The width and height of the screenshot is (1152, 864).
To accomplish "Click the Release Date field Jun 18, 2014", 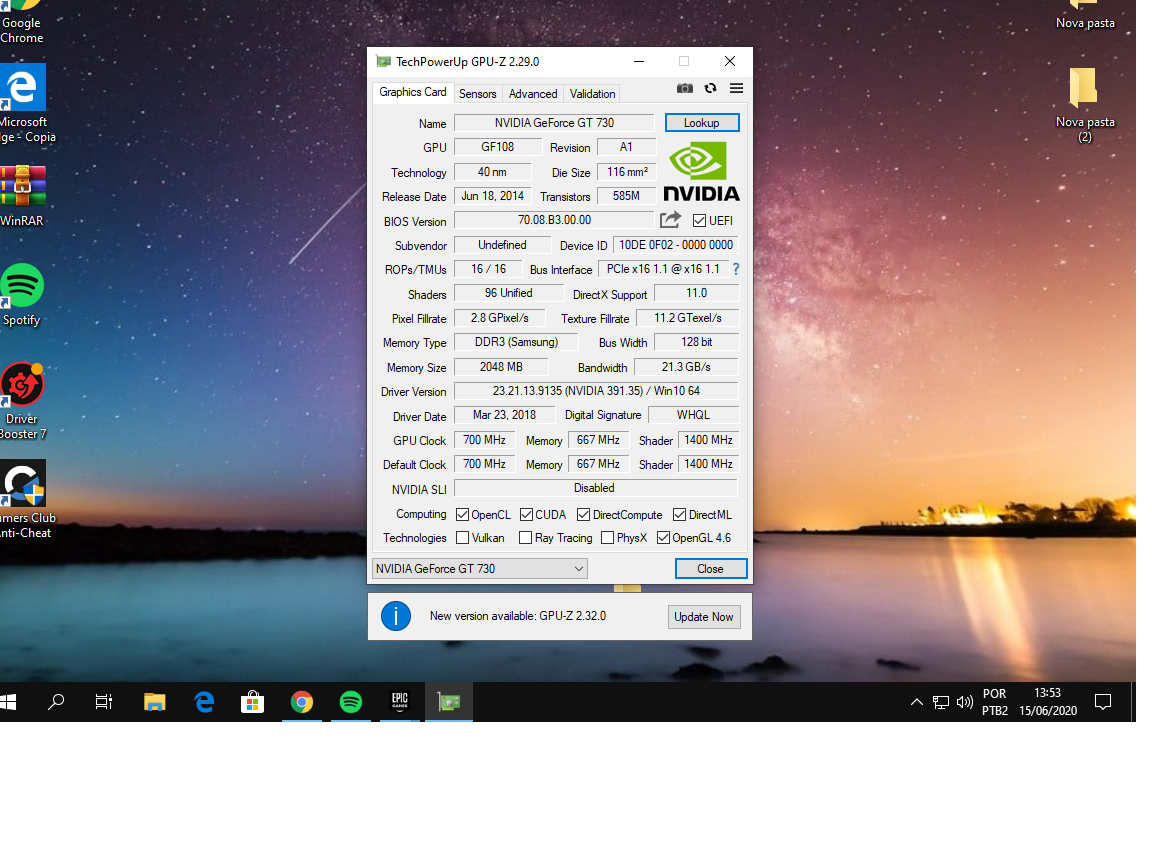I will tap(492, 196).
